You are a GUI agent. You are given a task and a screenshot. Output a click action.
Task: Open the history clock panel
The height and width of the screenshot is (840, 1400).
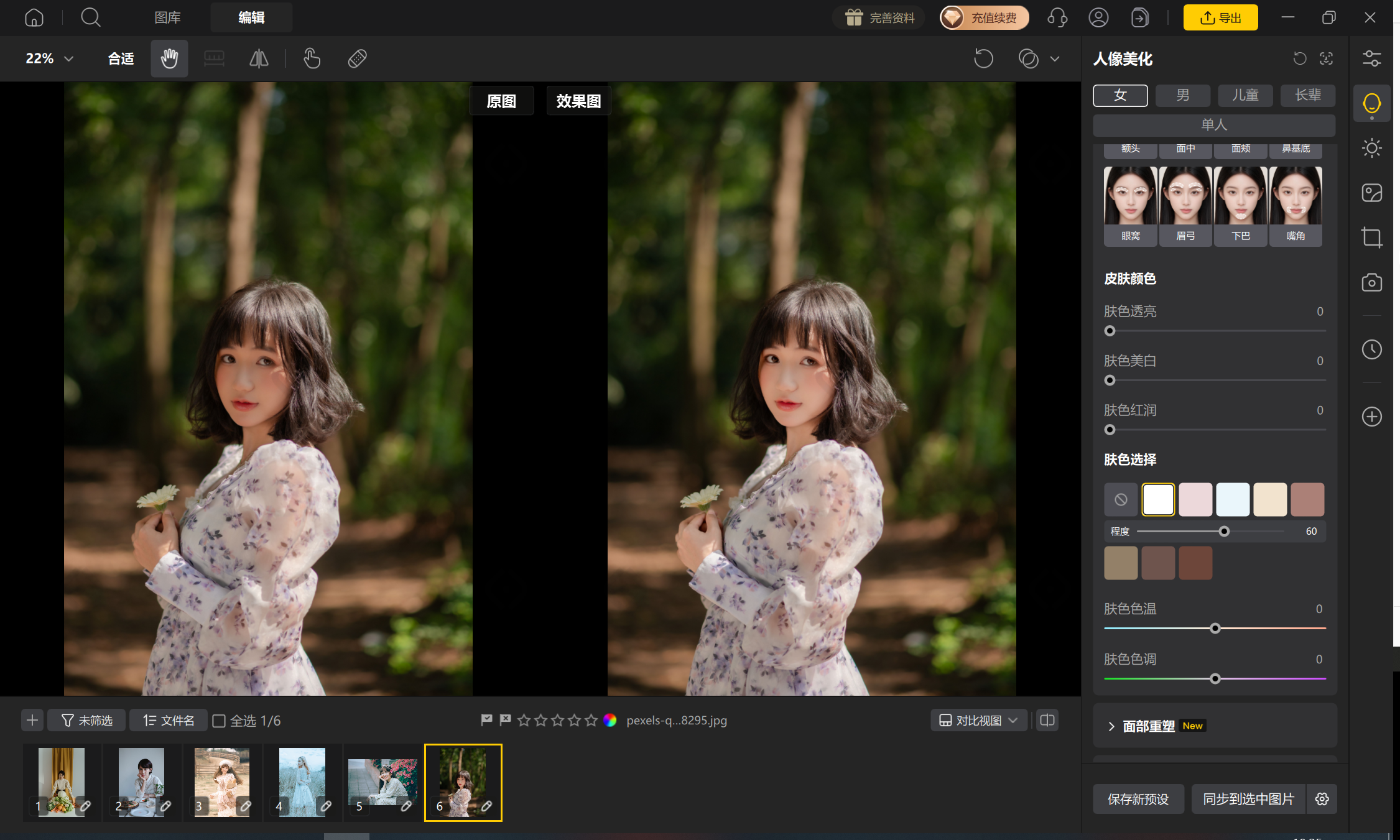(x=1371, y=349)
